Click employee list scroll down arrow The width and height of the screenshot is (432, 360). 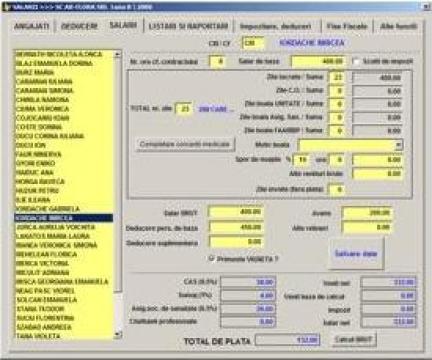[x=118, y=334]
